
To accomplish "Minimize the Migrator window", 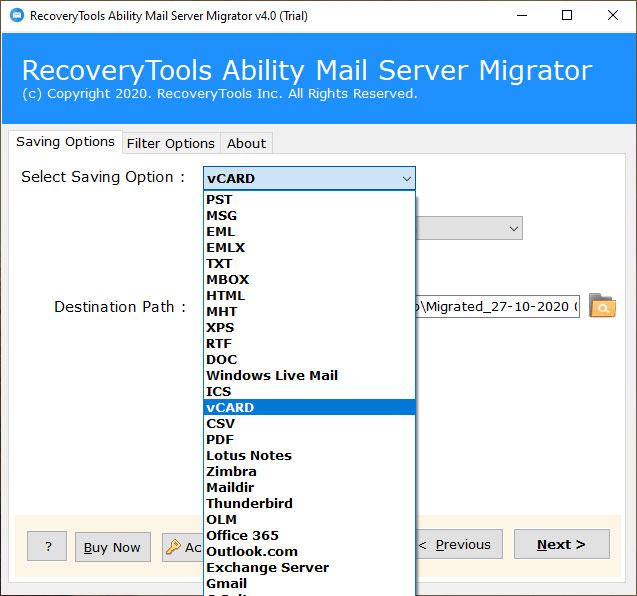I will (522, 15).
